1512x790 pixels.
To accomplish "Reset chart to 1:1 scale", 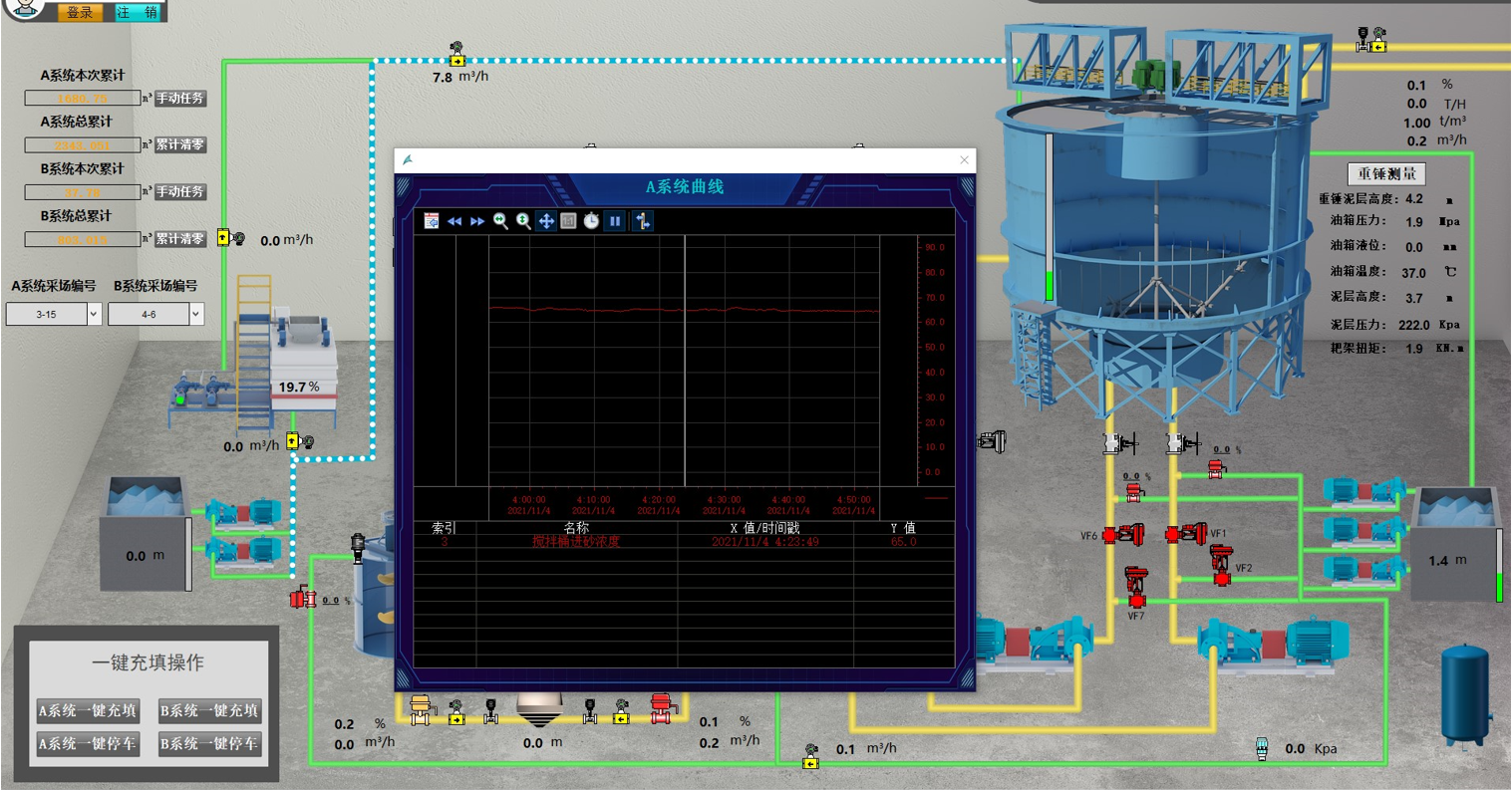I will (568, 221).
